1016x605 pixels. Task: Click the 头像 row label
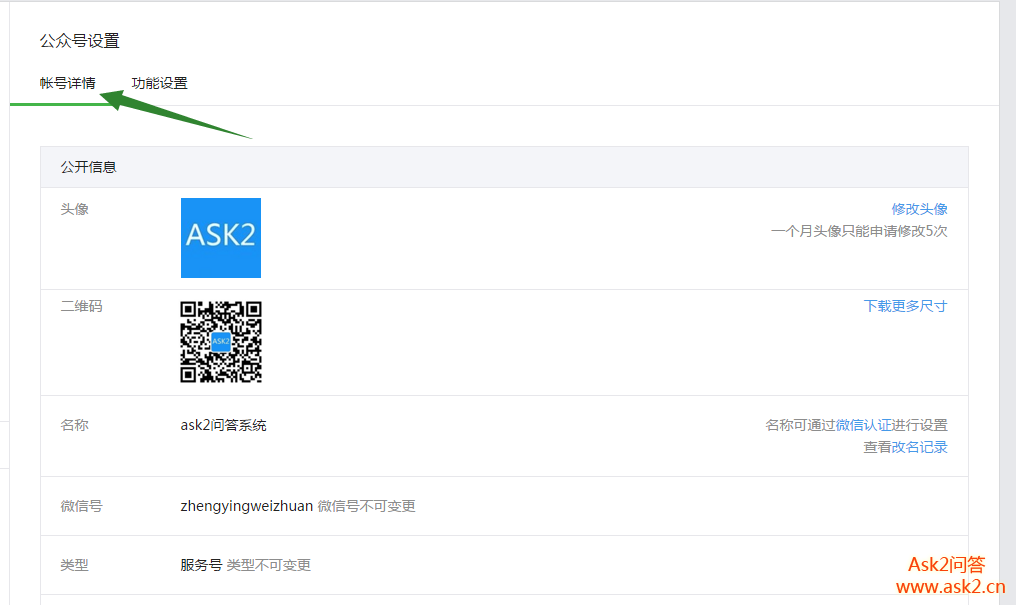tap(74, 209)
